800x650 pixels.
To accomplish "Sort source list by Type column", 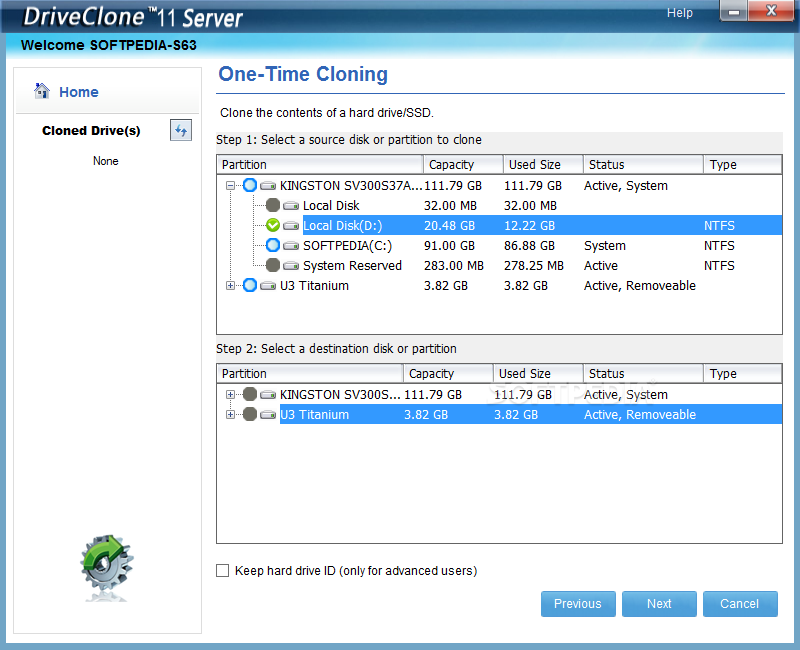I will [743, 164].
